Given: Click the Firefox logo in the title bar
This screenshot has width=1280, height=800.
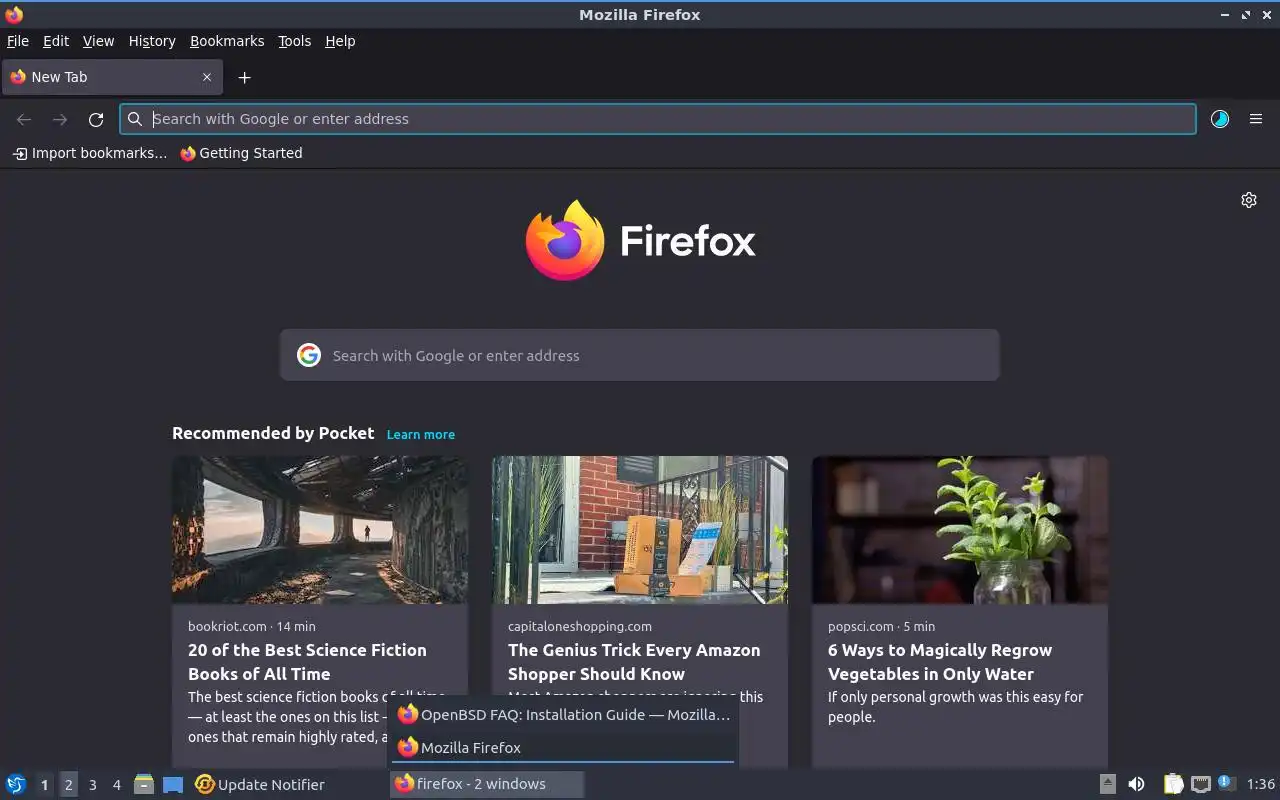Looking at the screenshot, I should (x=14, y=14).
